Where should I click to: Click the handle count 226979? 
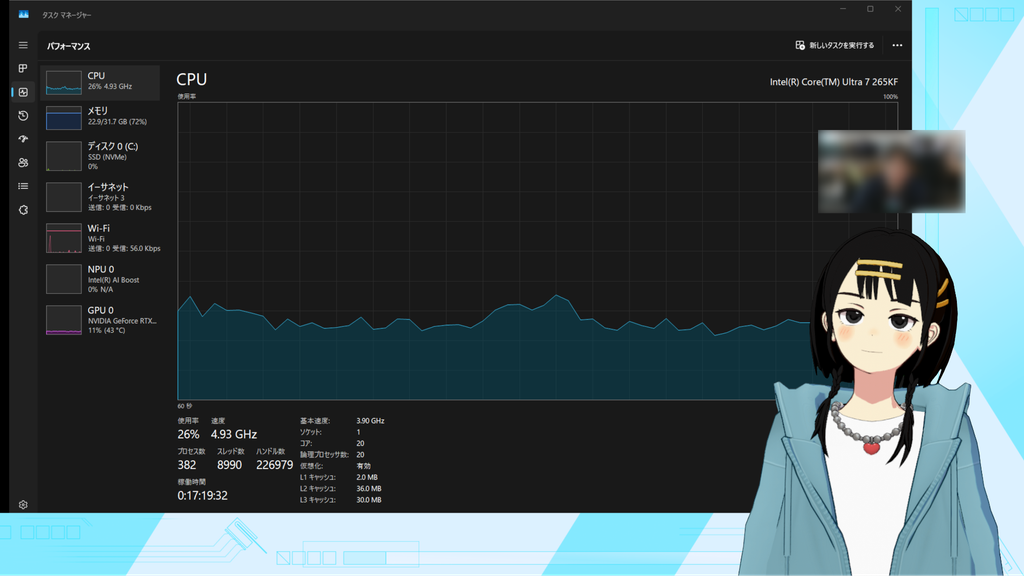point(274,465)
